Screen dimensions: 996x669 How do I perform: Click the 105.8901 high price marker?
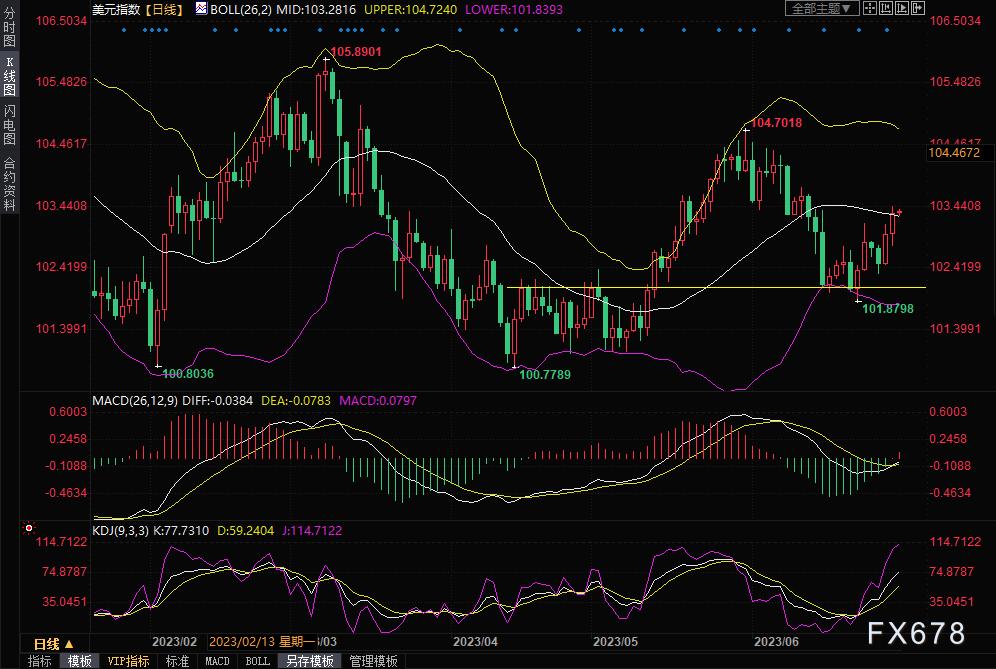pyautogui.click(x=356, y=52)
